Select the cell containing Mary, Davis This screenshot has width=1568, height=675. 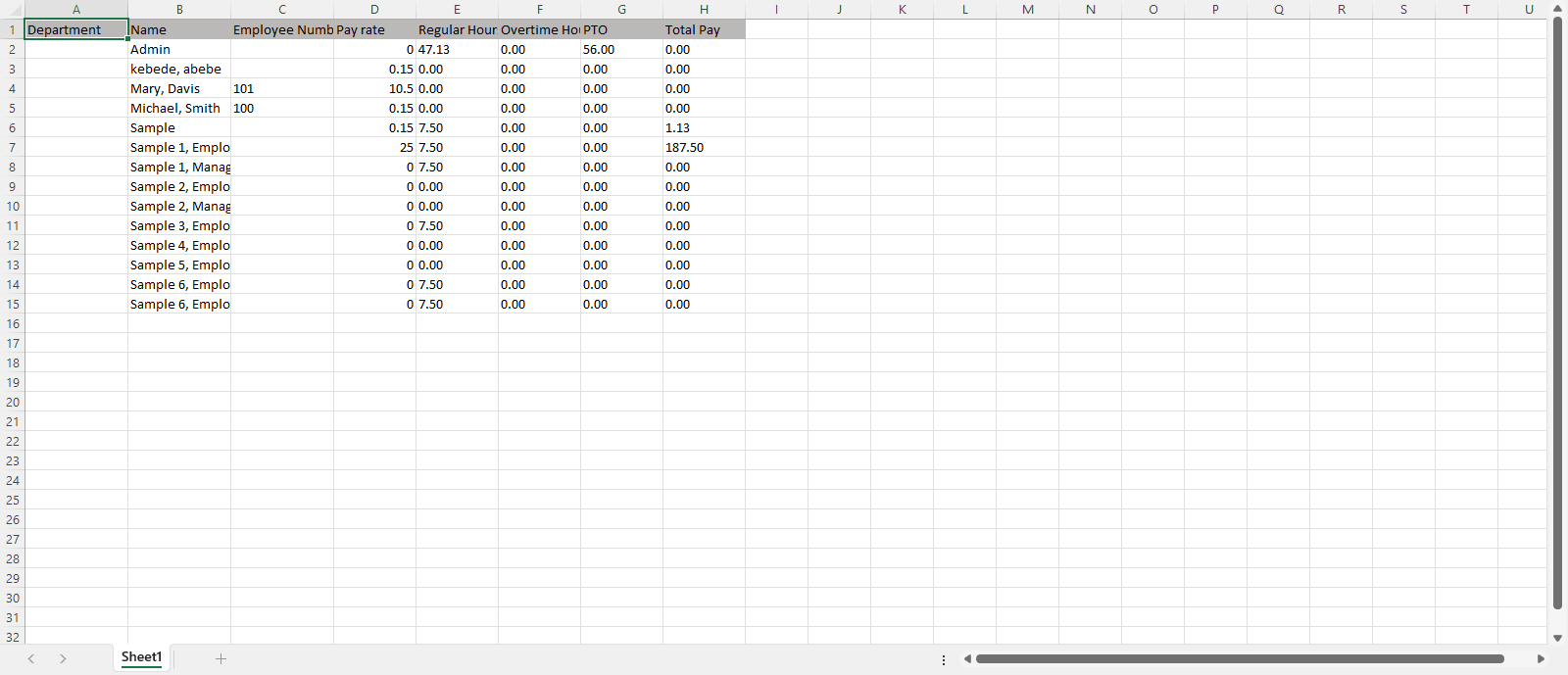point(179,88)
